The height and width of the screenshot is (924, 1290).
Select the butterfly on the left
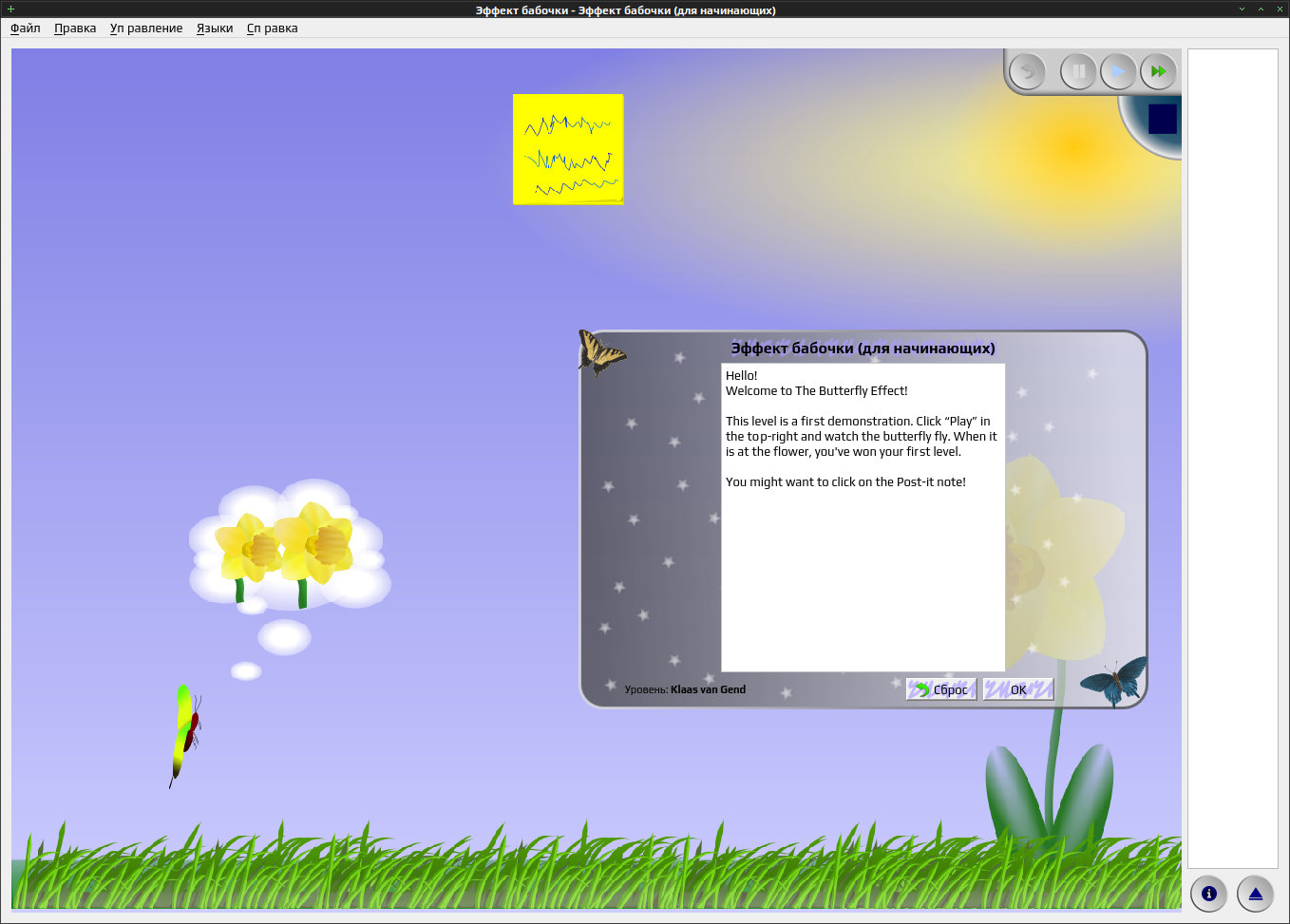185,735
